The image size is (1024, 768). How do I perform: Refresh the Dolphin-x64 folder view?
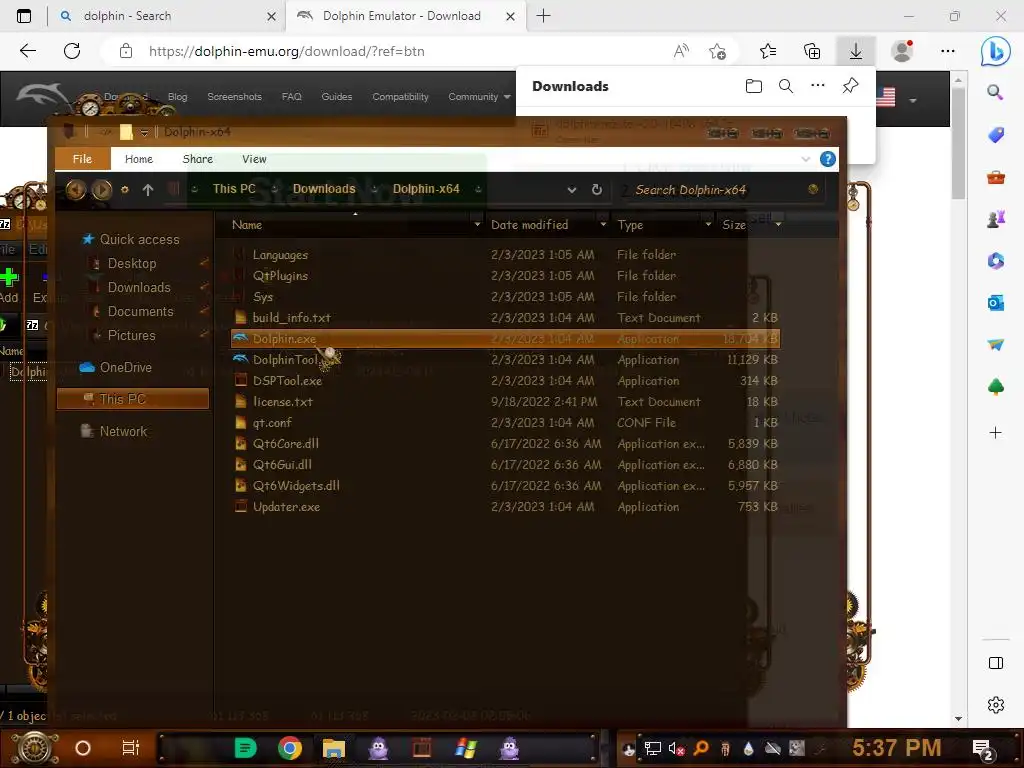596,189
